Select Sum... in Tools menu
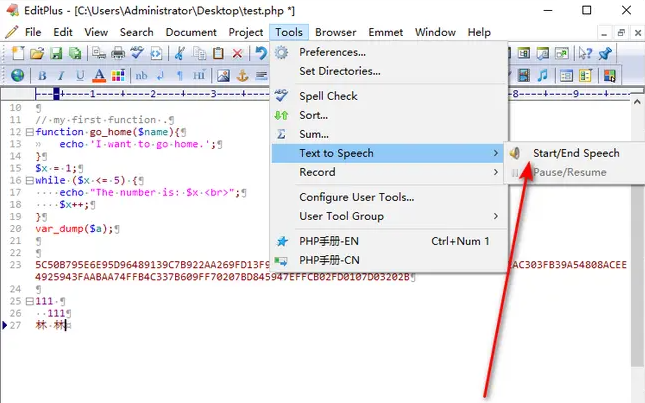This screenshot has width=645, height=403. (389, 134)
